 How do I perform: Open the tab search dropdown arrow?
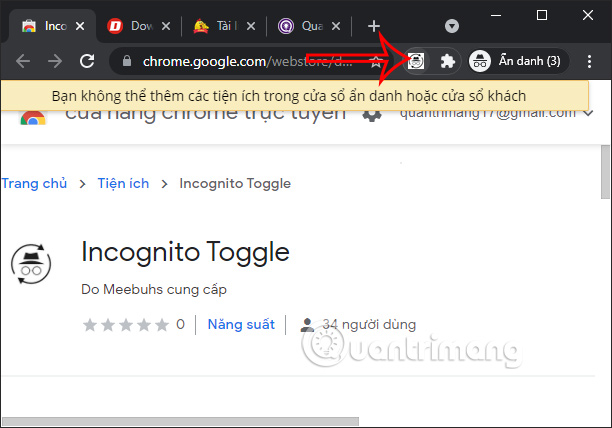point(452,26)
